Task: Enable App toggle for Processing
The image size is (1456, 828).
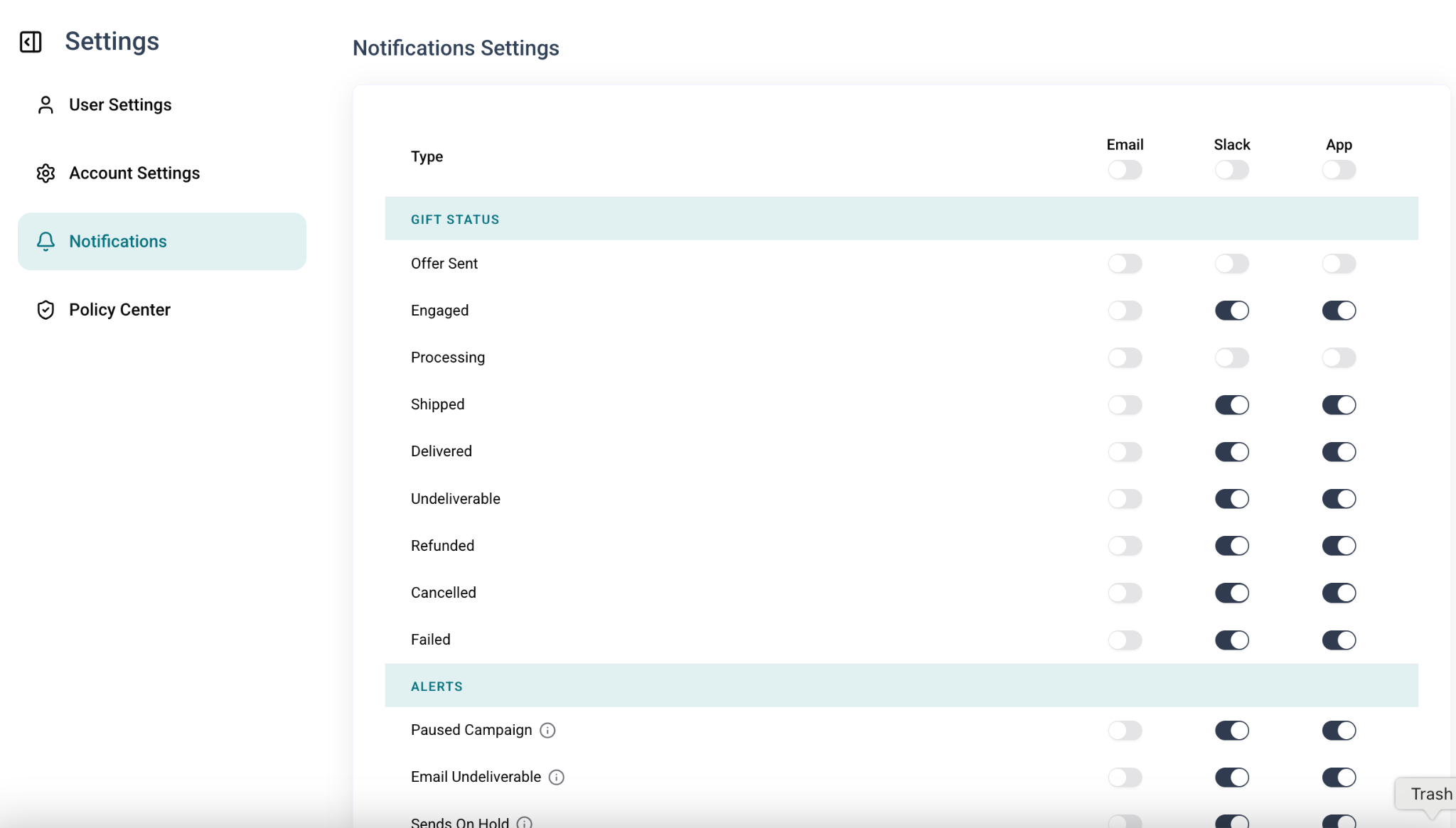Action: [1339, 357]
